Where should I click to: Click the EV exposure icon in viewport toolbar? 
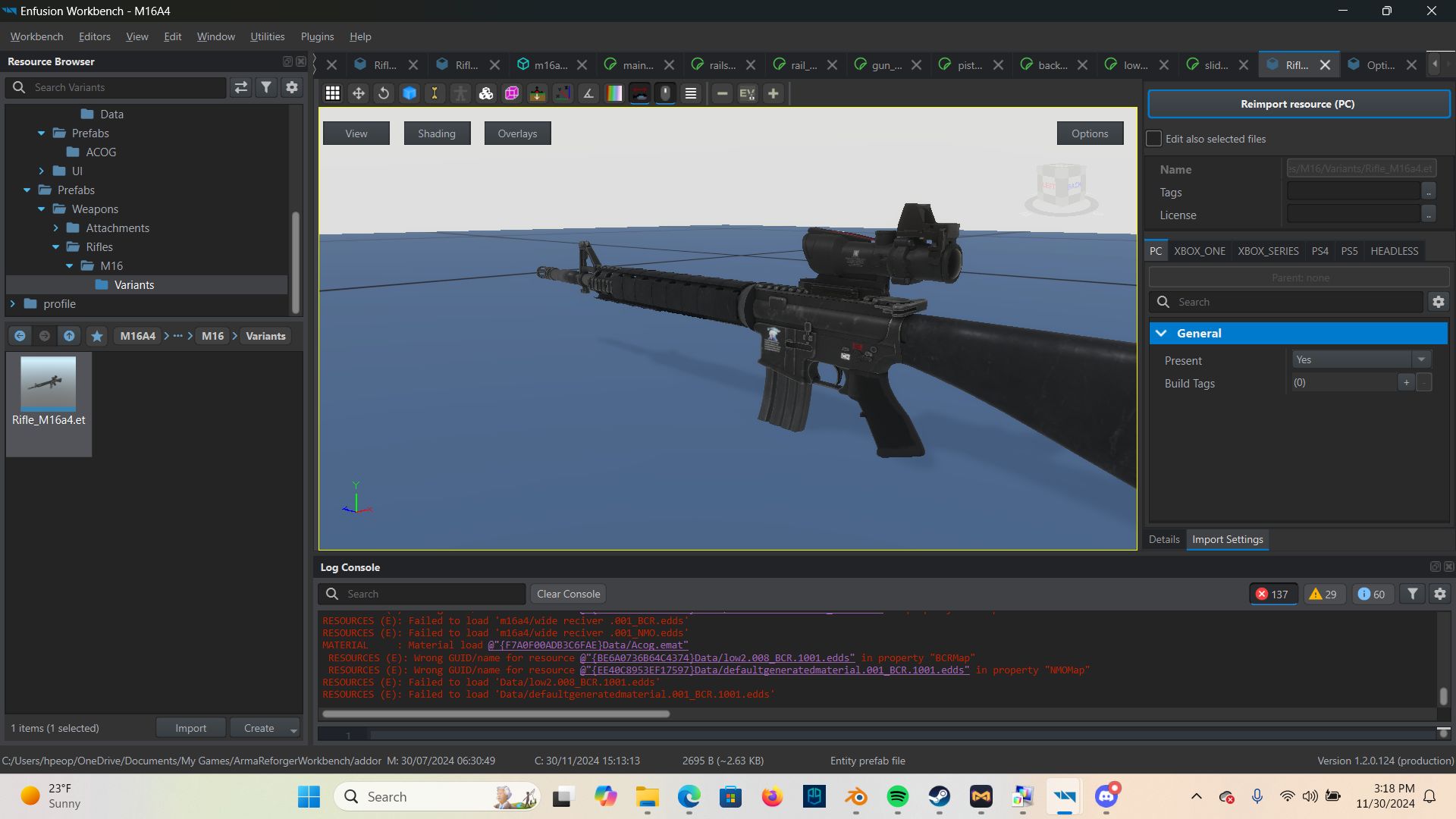[x=747, y=93]
